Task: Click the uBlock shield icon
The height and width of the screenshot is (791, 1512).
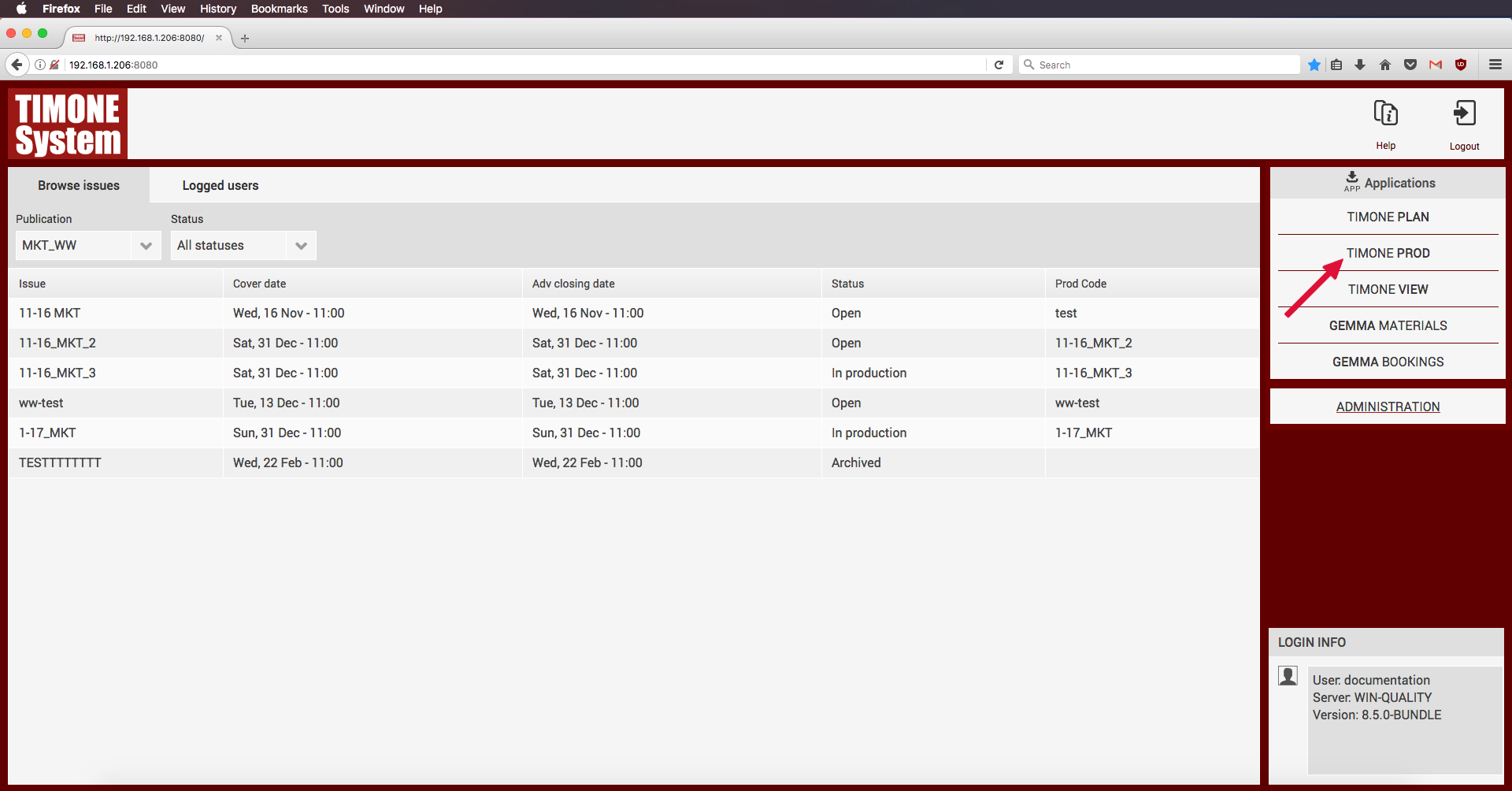Action: tap(1461, 65)
